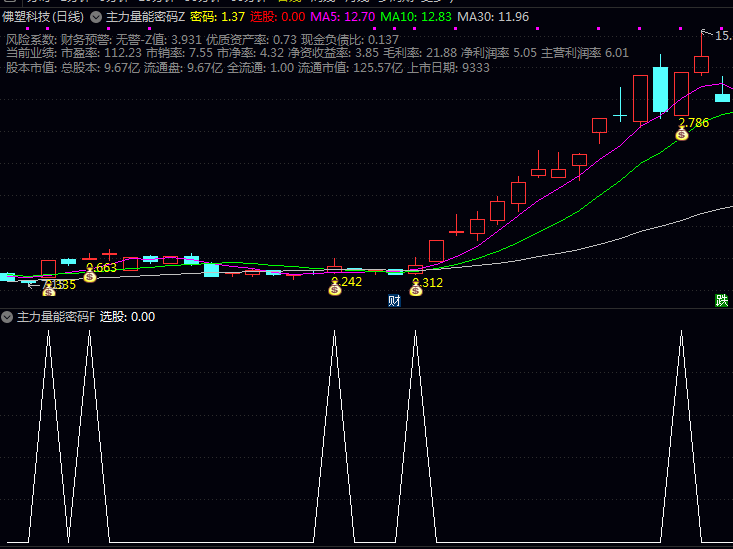Click the money bag icon labeled 663
This screenshot has width=733, height=549.
pyautogui.click(x=89, y=275)
